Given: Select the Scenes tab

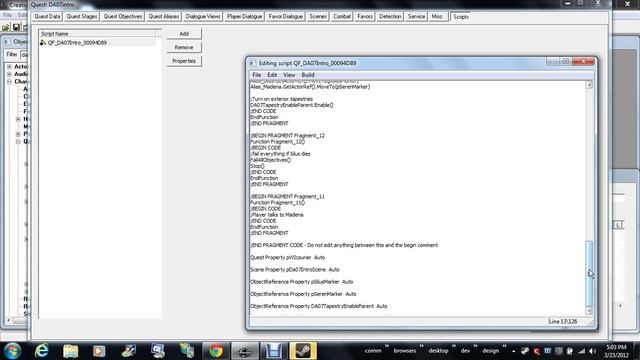Looking at the screenshot, I should [318, 16].
